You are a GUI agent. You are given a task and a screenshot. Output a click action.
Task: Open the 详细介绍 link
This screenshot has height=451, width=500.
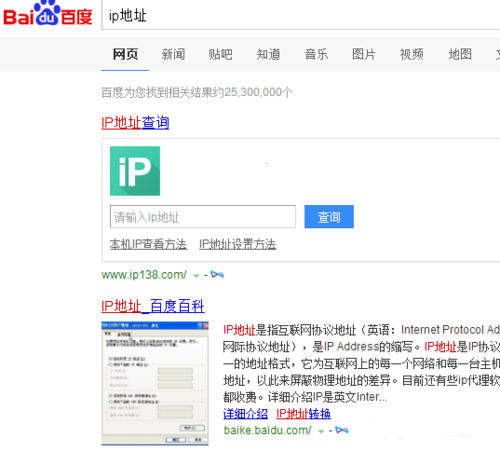(x=245, y=414)
